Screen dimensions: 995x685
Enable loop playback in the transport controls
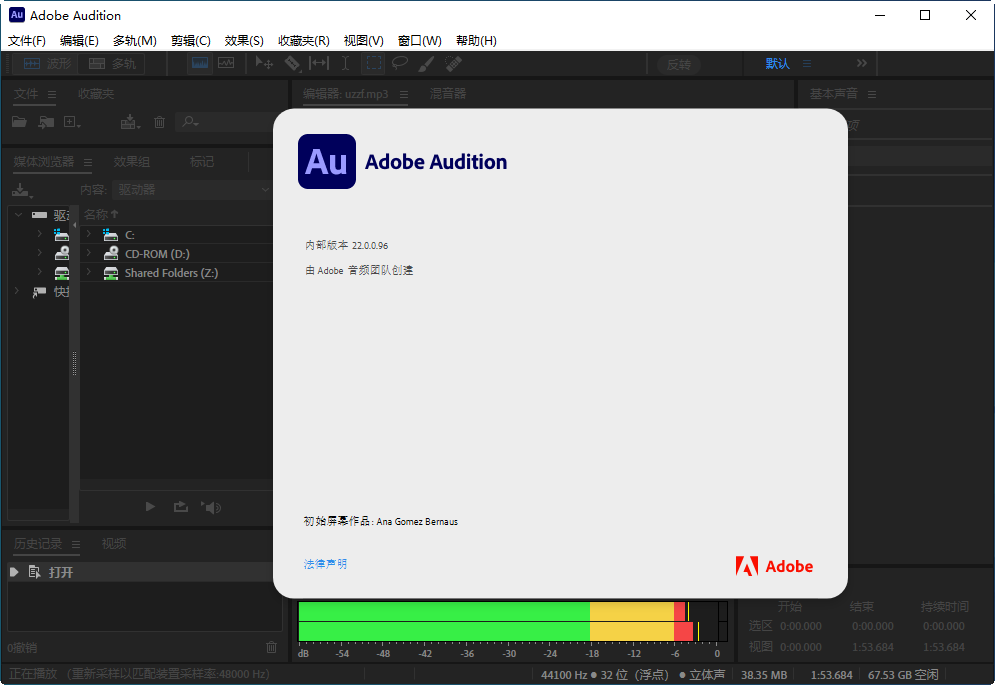click(x=180, y=507)
